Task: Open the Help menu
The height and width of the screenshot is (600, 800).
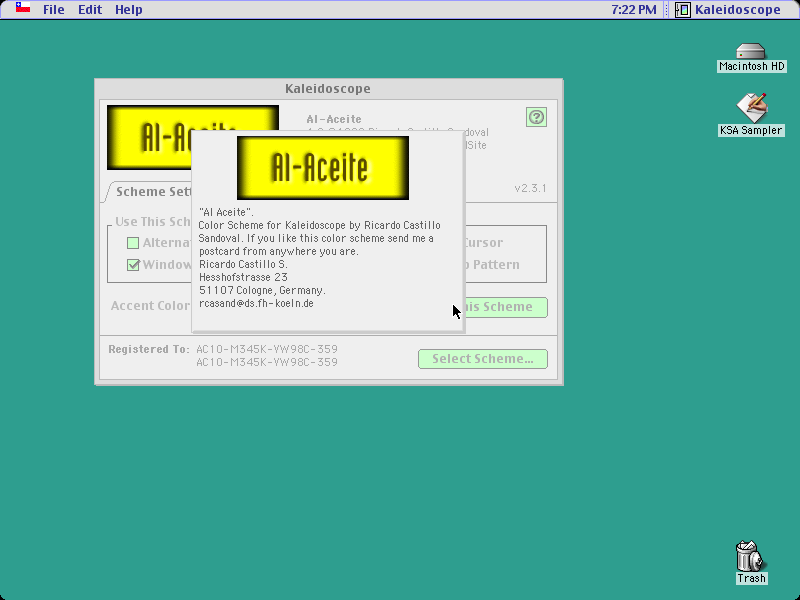Action: pos(129,10)
